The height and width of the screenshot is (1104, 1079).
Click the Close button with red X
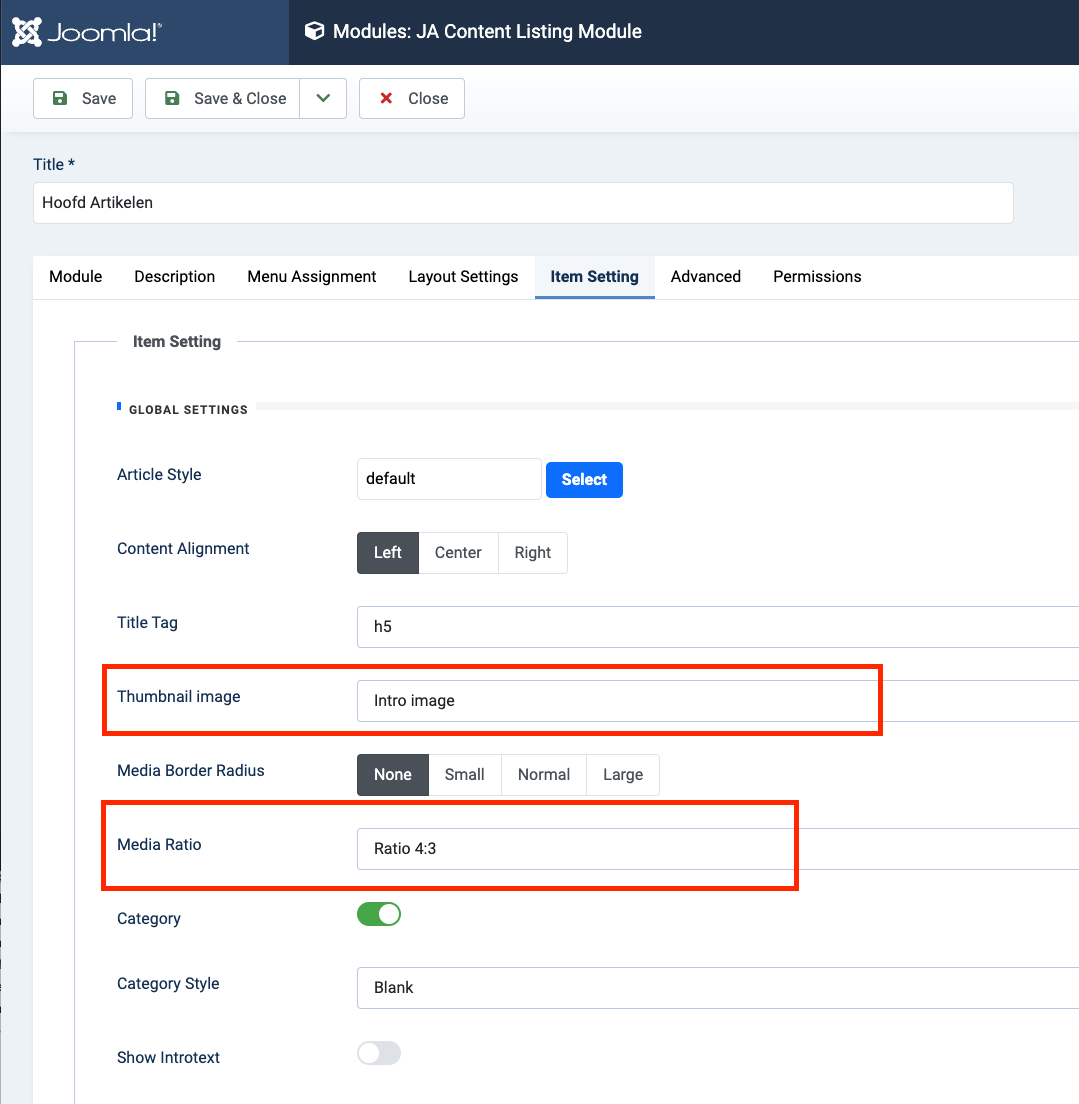tap(412, 98)
